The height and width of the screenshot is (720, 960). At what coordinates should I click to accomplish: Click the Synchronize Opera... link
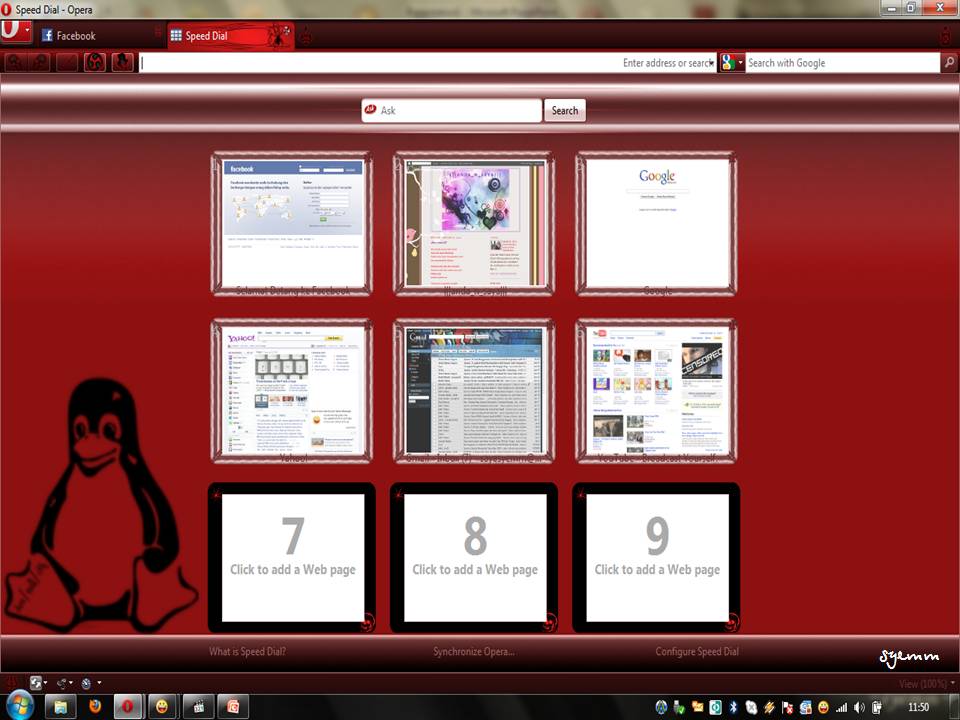point(474,651)
